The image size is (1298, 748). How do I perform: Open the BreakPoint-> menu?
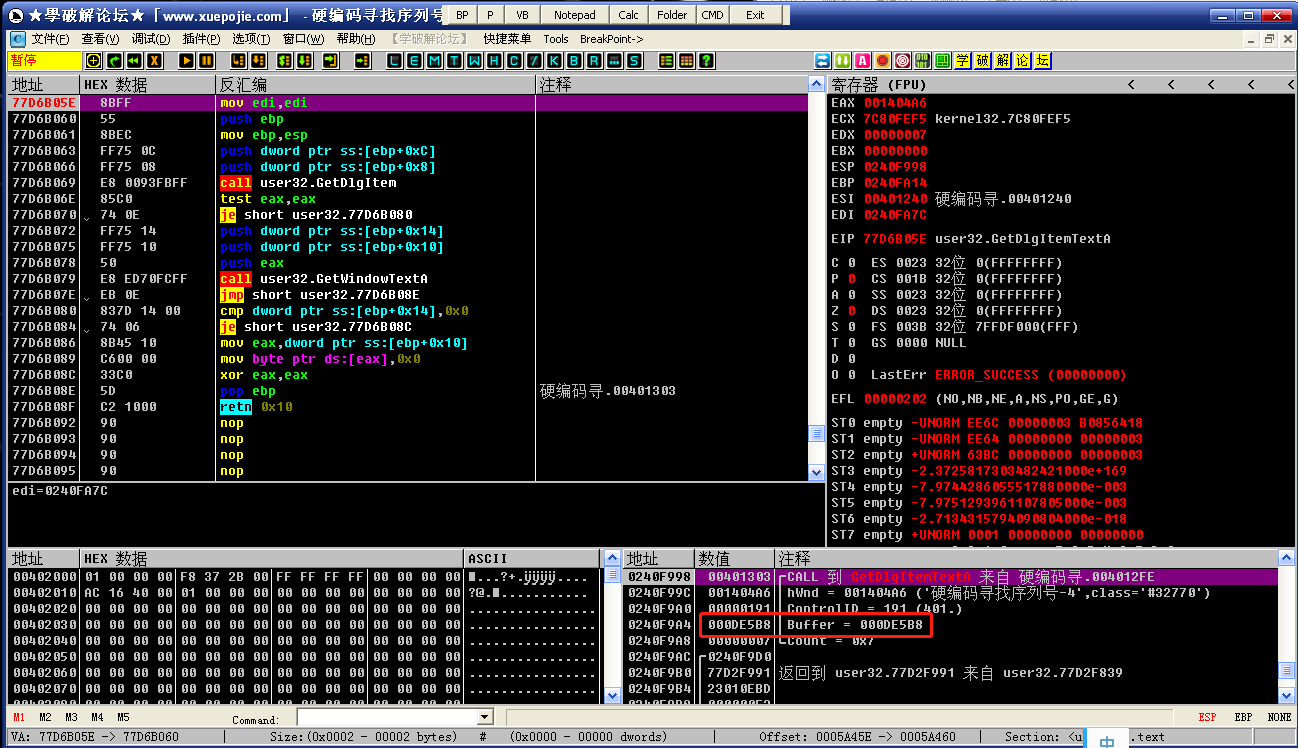(x=611, y=39)
